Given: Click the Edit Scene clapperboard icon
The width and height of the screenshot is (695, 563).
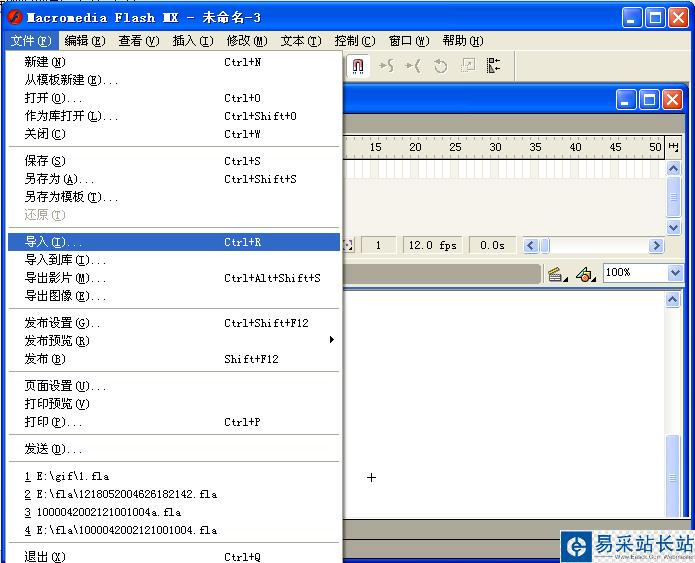Looking at the screenshot, I should coord(557,275).
